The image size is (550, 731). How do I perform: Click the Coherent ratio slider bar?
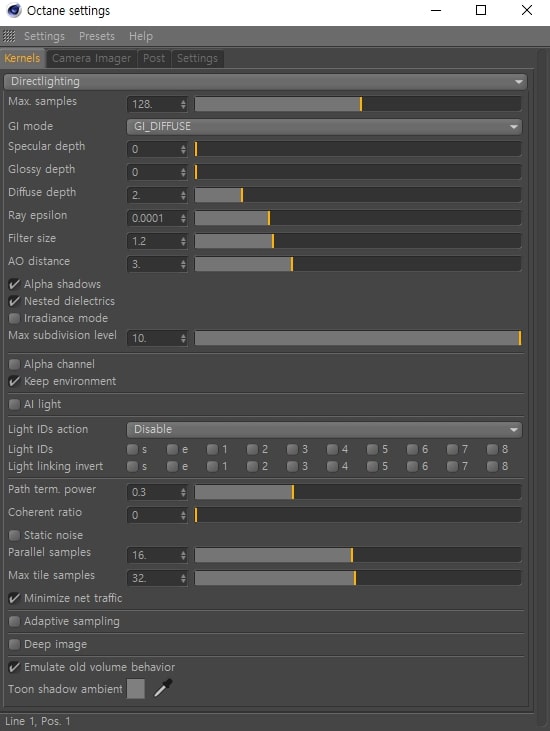pos(358,515)
